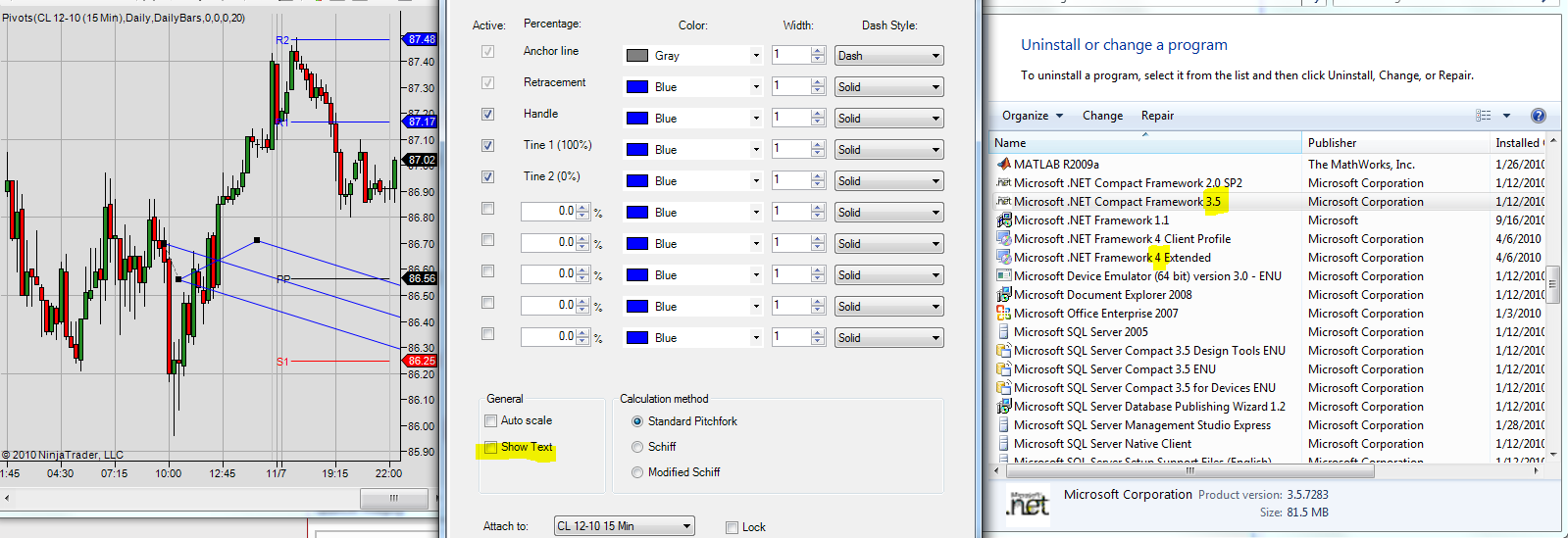Image resolution: width=1568 pixels, height=538 pixels.
Task: Open Organize menu dropdown
Action: [1033, 116]
